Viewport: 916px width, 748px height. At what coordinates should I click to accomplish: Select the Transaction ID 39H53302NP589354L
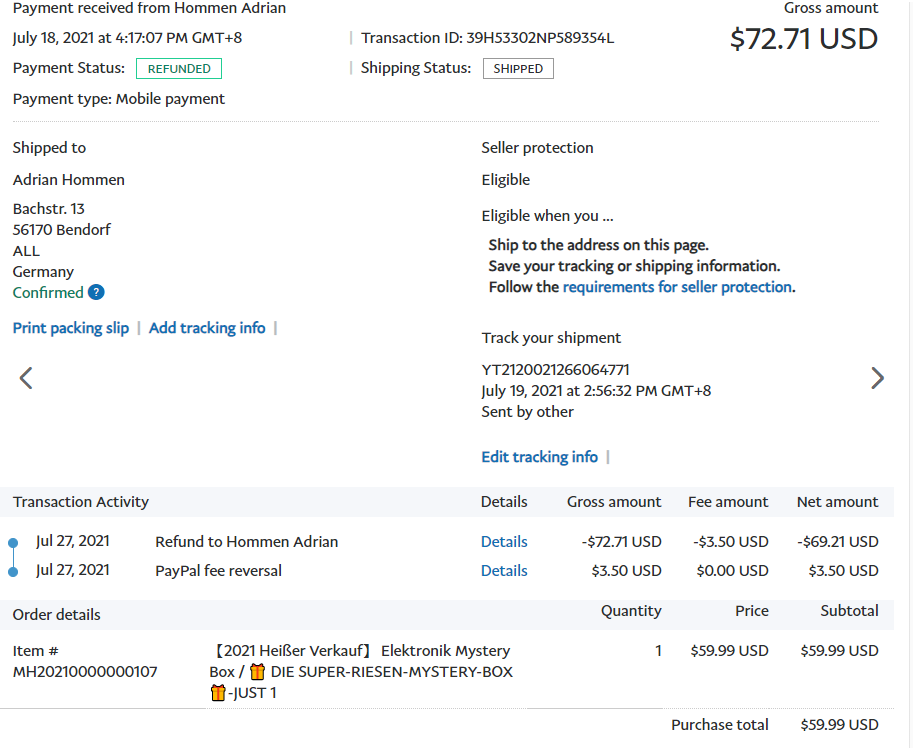click(x=540, y=38)
